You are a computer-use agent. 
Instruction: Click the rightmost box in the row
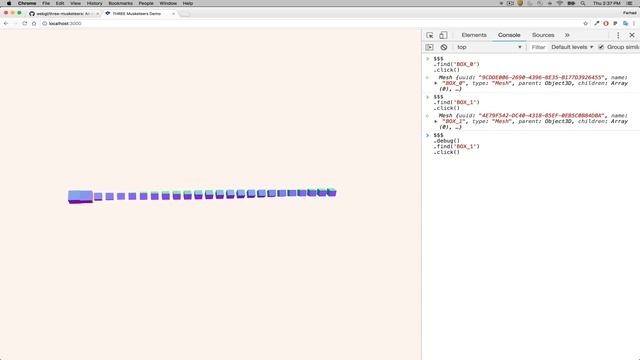(x=331, y=192)
